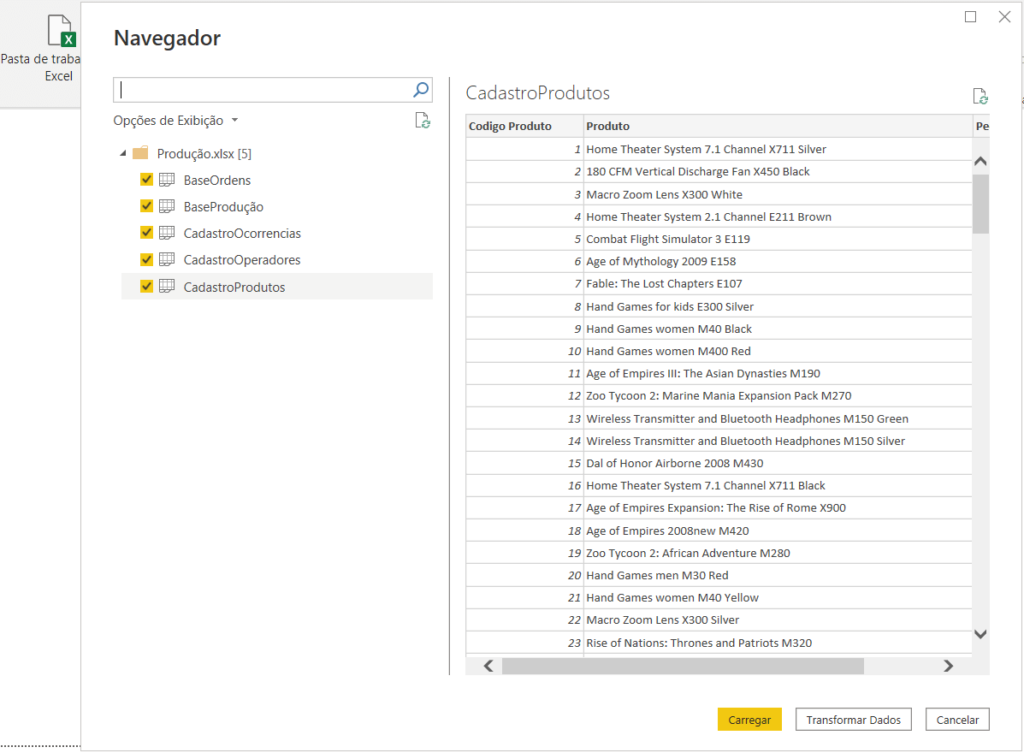Screen dimensions: 1024x753
Task: Click the Produto column header
Action: coord(778,126)
